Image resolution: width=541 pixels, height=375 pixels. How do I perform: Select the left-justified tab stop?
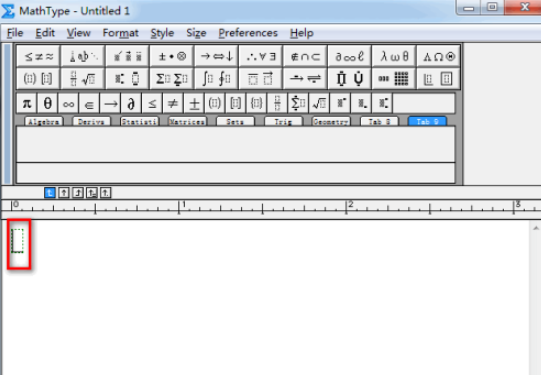tap(50, 193)
